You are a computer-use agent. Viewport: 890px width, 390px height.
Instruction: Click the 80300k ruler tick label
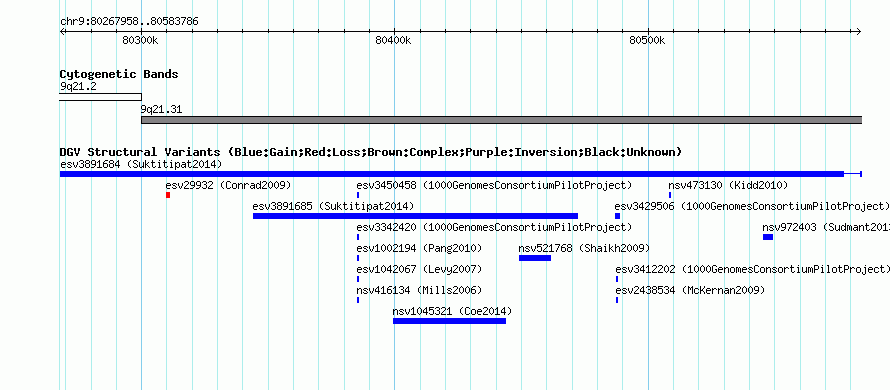pyautogui.click(x=140, y=41)
